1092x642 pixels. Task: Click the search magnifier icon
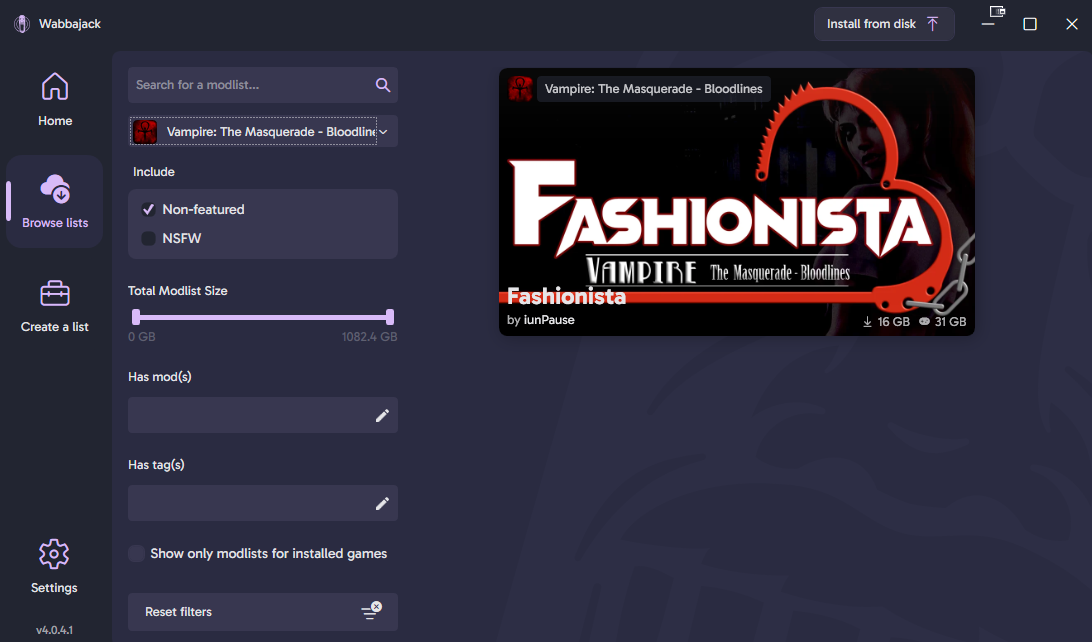(383, 85)
